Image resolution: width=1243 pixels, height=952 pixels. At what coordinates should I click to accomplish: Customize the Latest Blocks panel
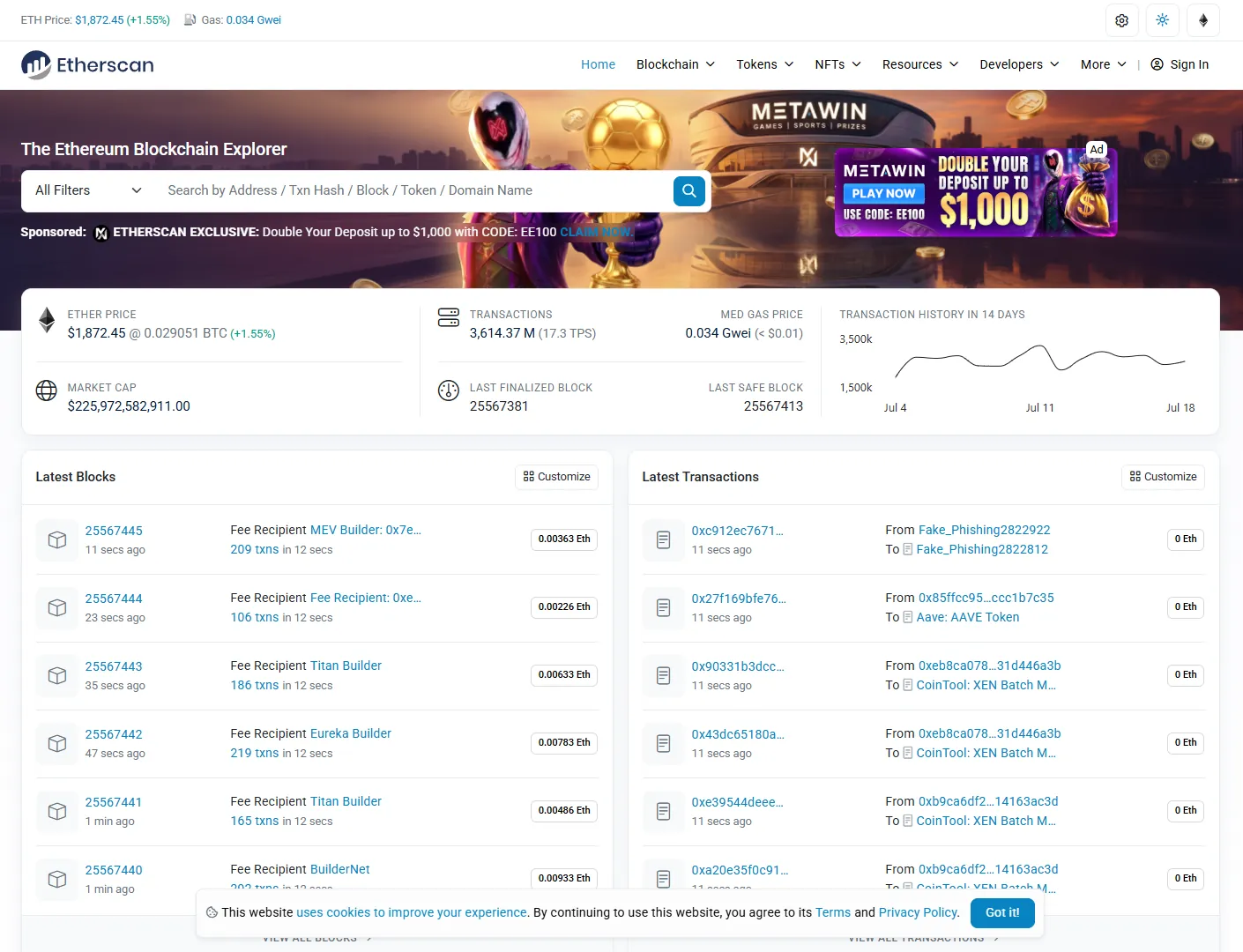click(x=556, y=477)
